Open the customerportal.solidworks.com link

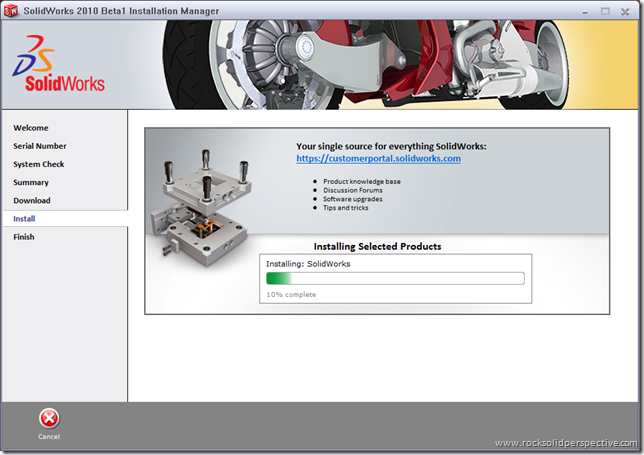[378, 159]
